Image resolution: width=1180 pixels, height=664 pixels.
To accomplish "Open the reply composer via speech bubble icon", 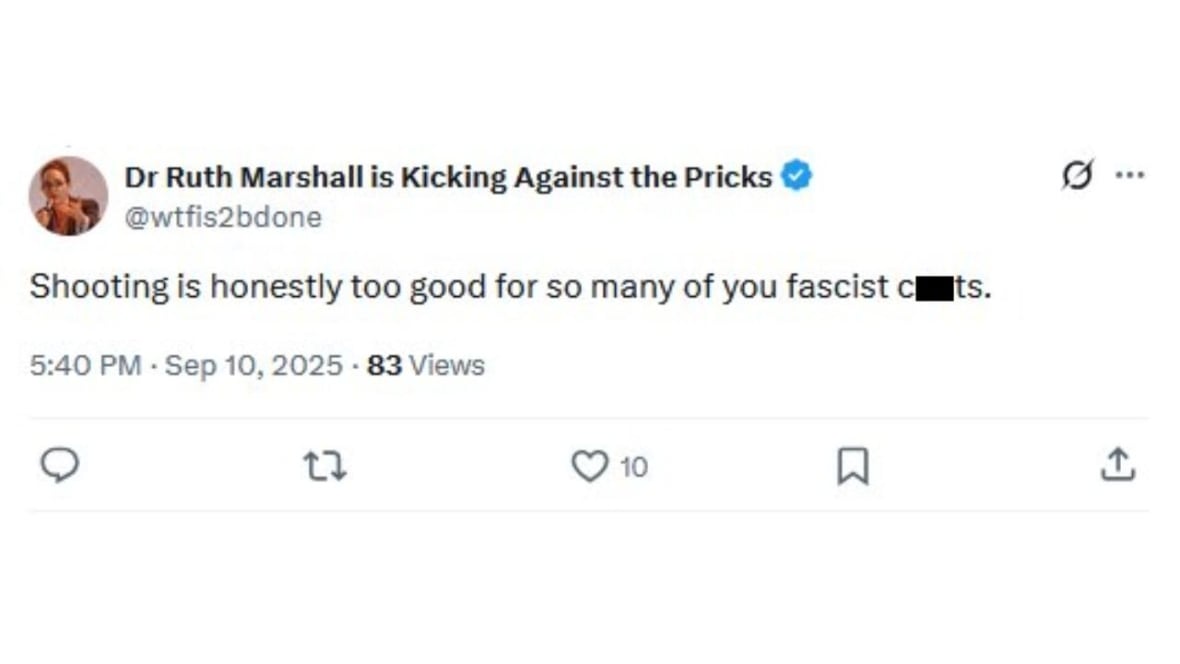I will (x=61, y=465).
